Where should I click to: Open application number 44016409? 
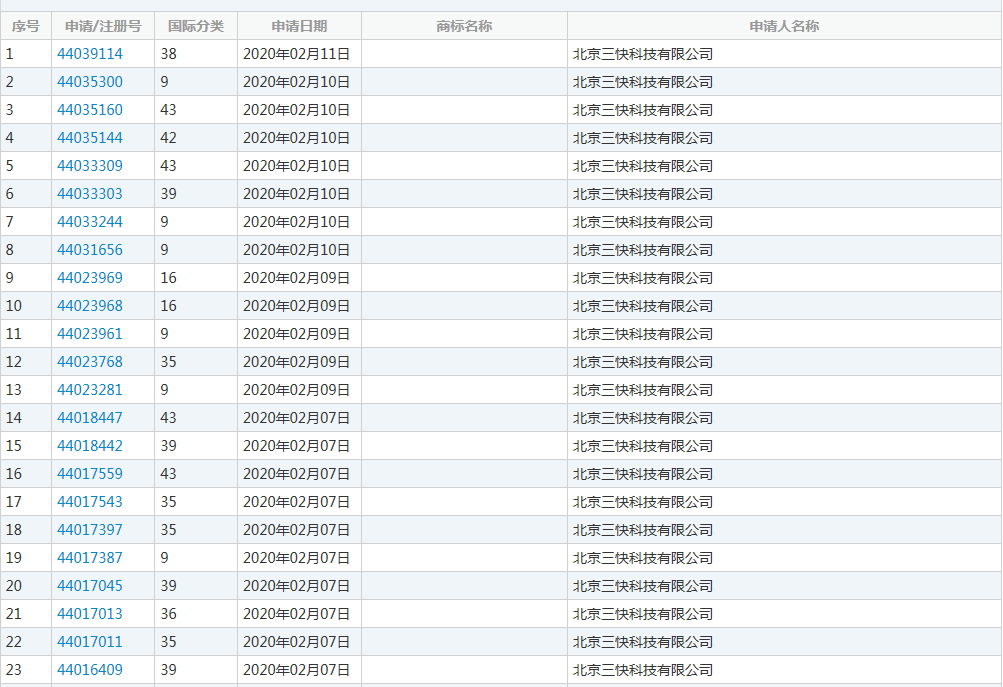coord(90,670)
